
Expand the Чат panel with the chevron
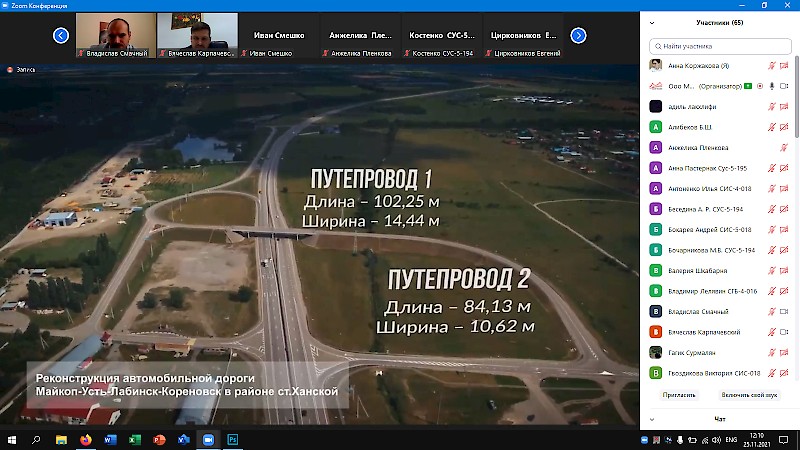tap(652, 419)
